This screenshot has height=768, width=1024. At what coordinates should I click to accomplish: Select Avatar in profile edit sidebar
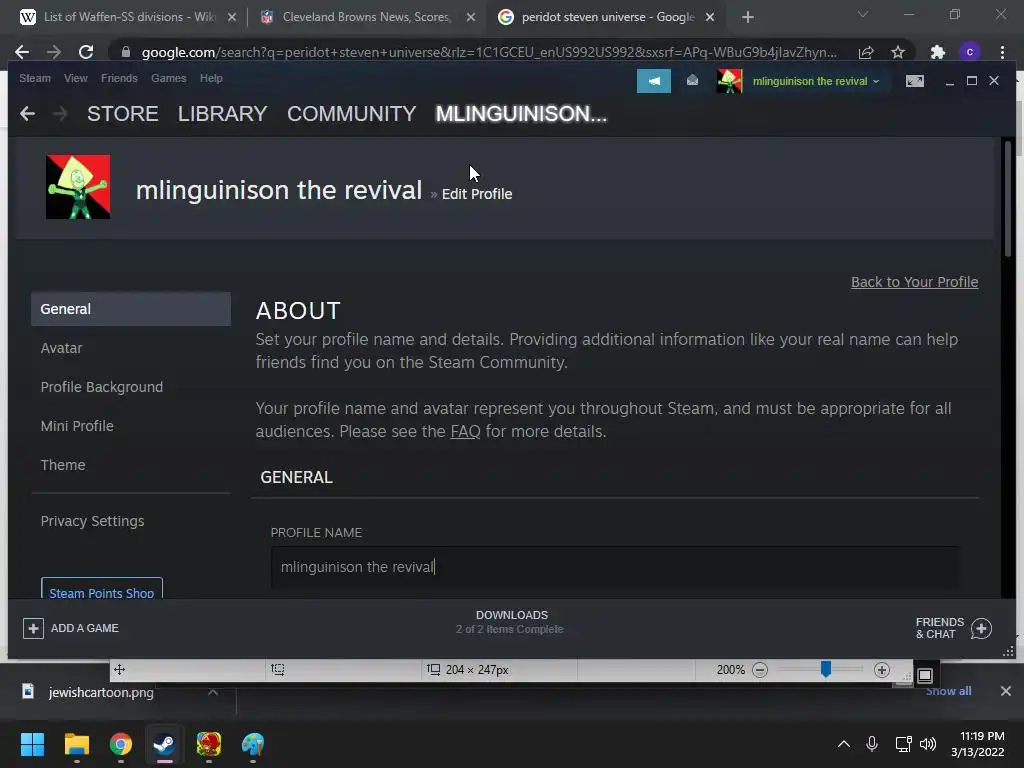pyautogui.click(x=61, y=348)
